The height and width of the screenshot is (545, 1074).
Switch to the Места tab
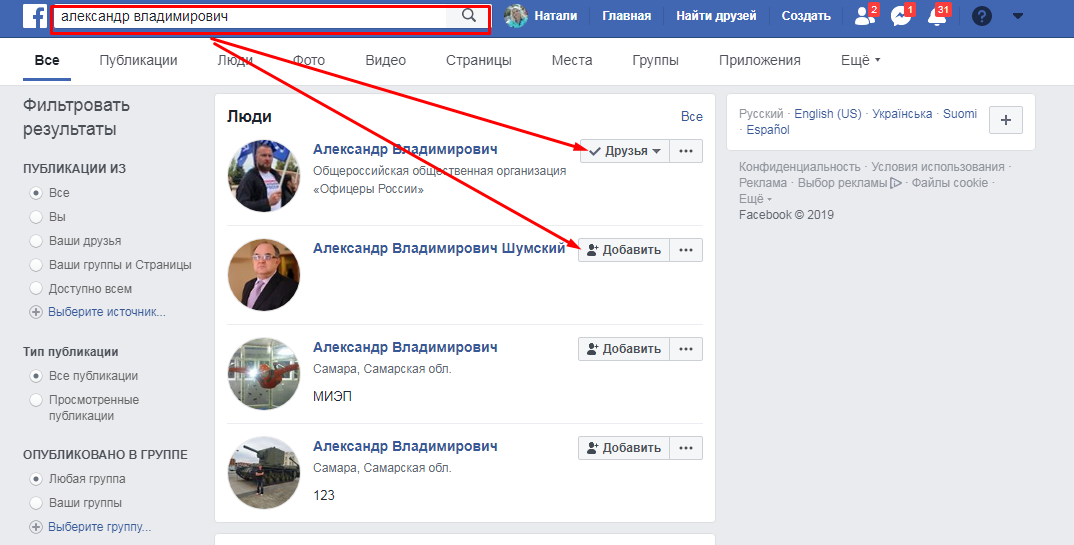click(x=572, y=60)
